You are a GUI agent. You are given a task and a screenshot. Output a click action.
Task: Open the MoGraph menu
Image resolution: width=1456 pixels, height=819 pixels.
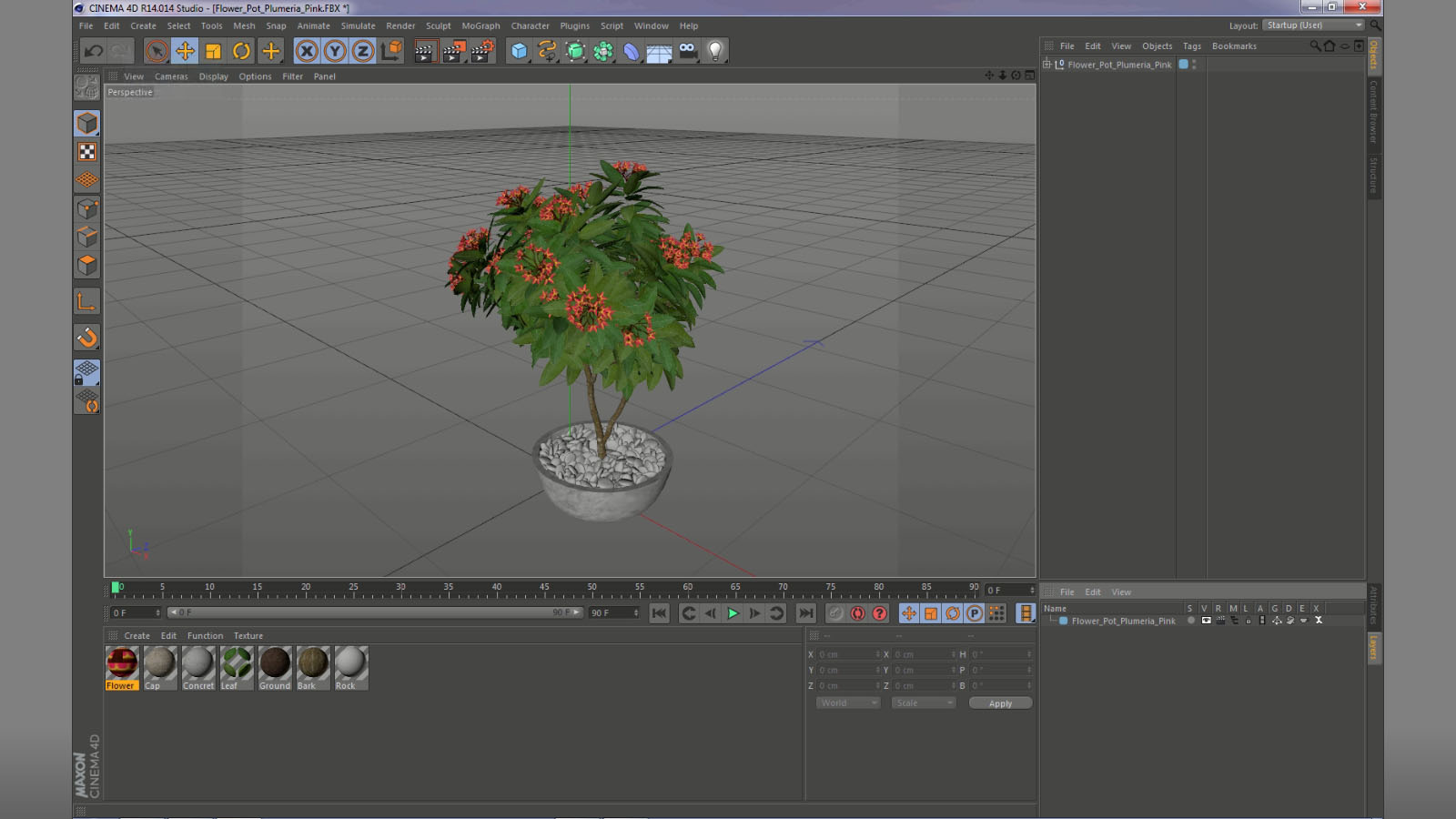pos(480,25)
